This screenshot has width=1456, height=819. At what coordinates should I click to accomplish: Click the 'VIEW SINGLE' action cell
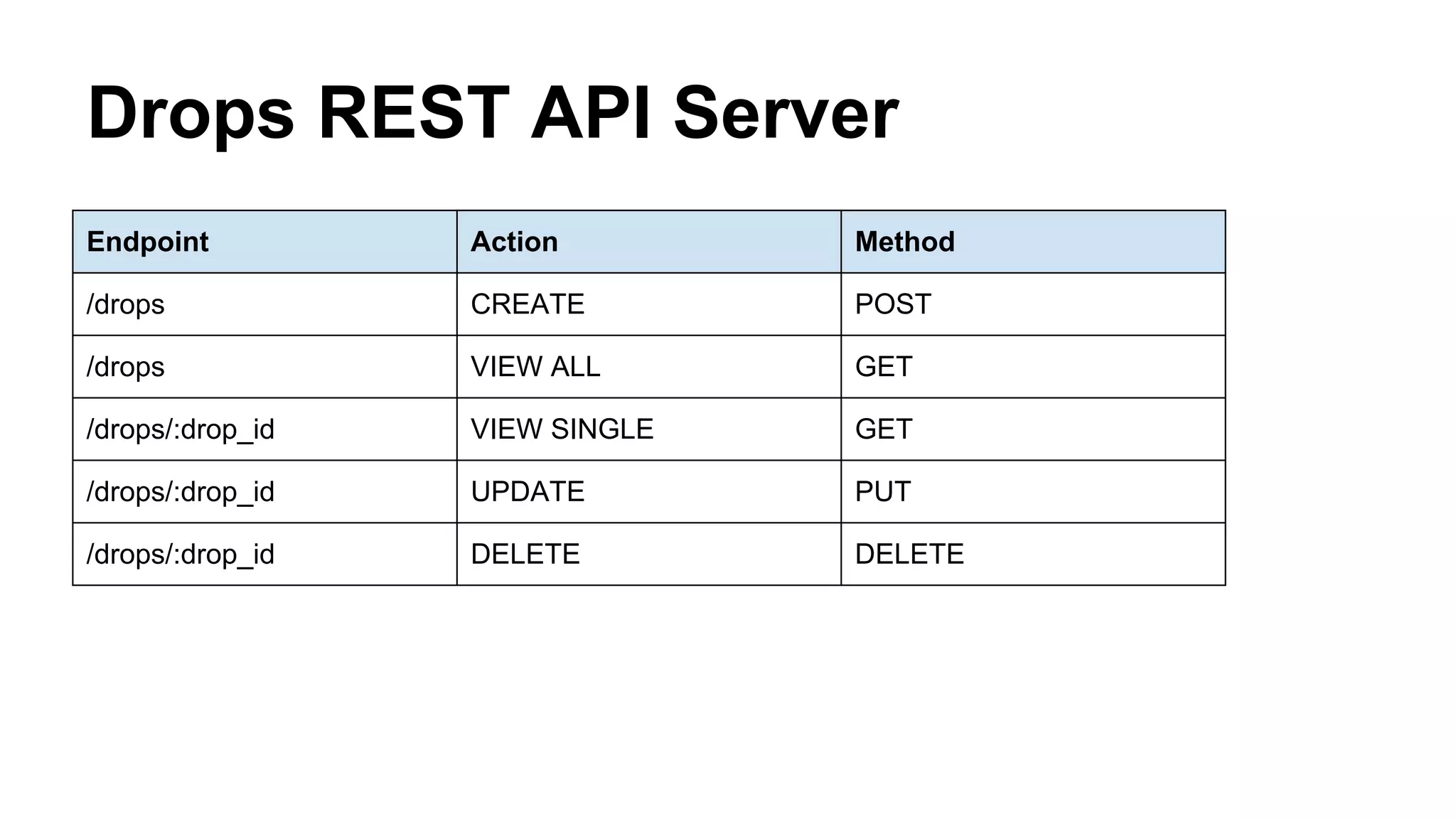(x=648, y=429)
